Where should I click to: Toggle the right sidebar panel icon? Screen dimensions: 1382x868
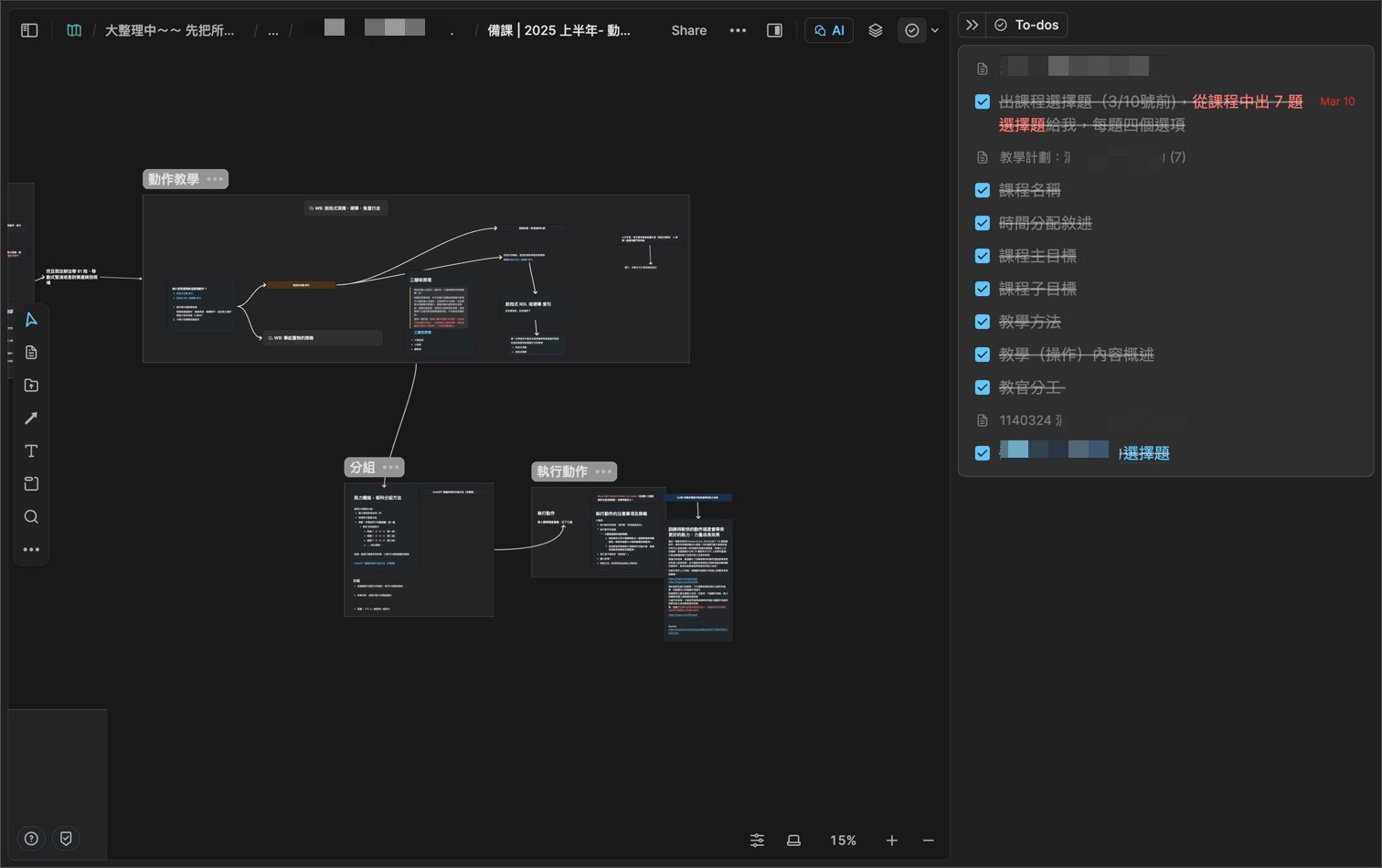click(x=773, y=29)
